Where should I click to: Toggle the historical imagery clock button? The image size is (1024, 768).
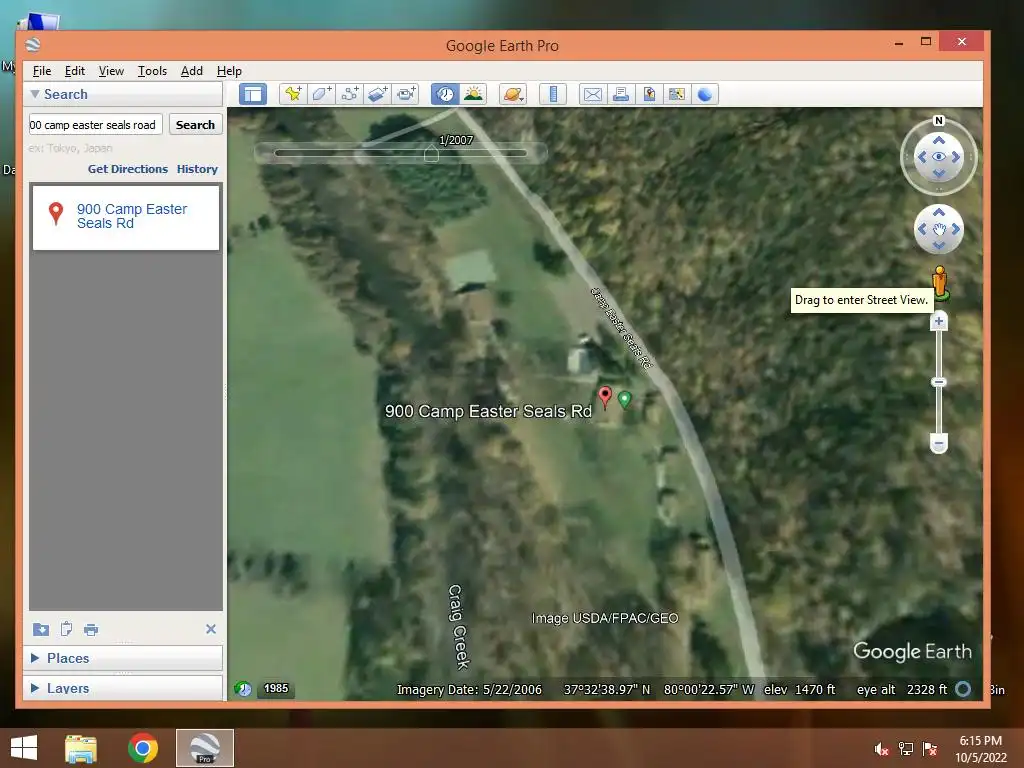coord(445,94)
